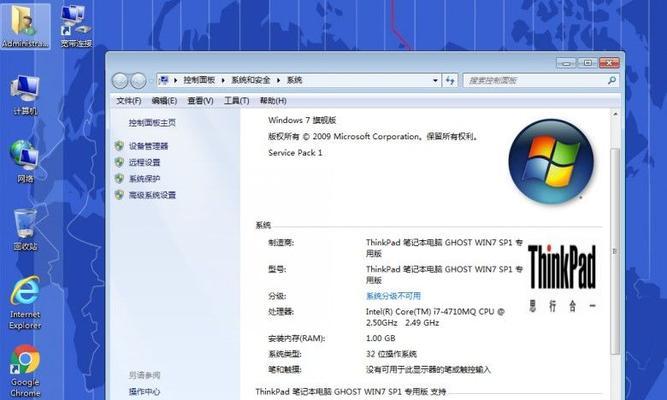
Task: Click the vertical scrollbar thumb
Action: (615, 251)
